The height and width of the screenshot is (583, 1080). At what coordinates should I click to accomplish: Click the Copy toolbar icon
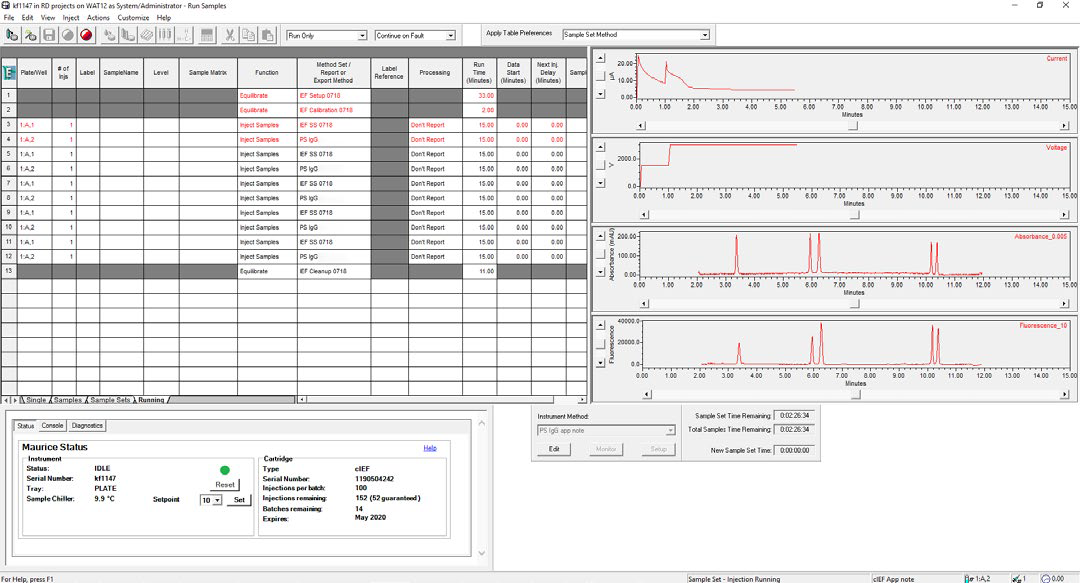point(246,34)
